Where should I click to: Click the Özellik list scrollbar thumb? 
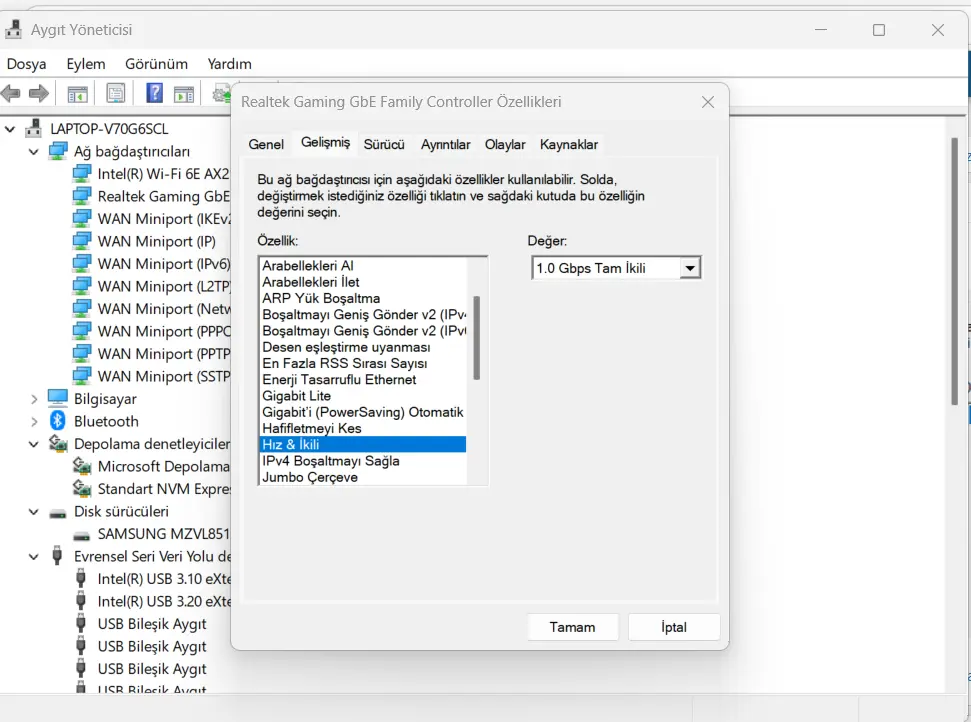476,337
